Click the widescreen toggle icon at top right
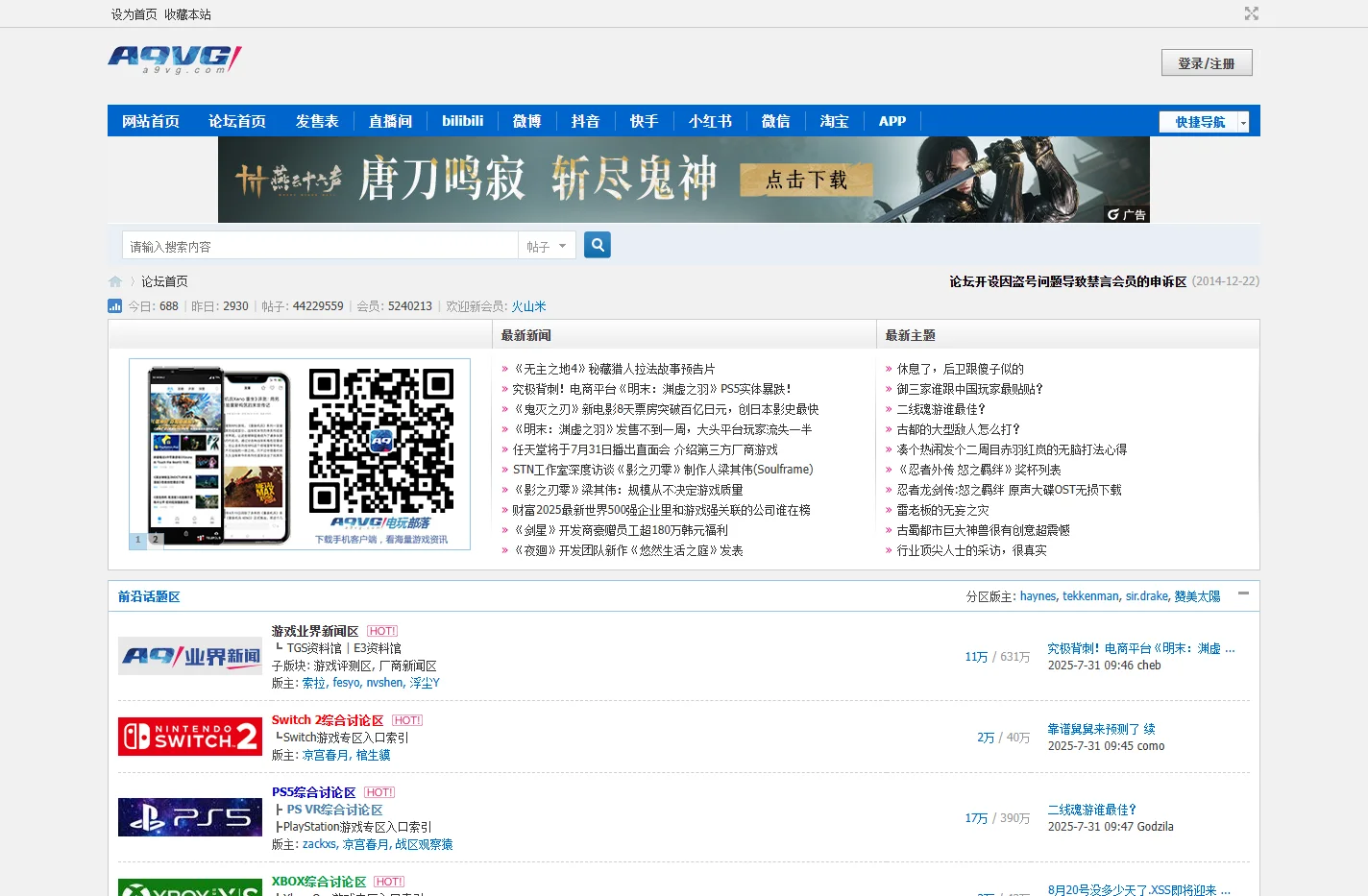Viewport: 1368px width, 896px height. (x=1251, y=13)
